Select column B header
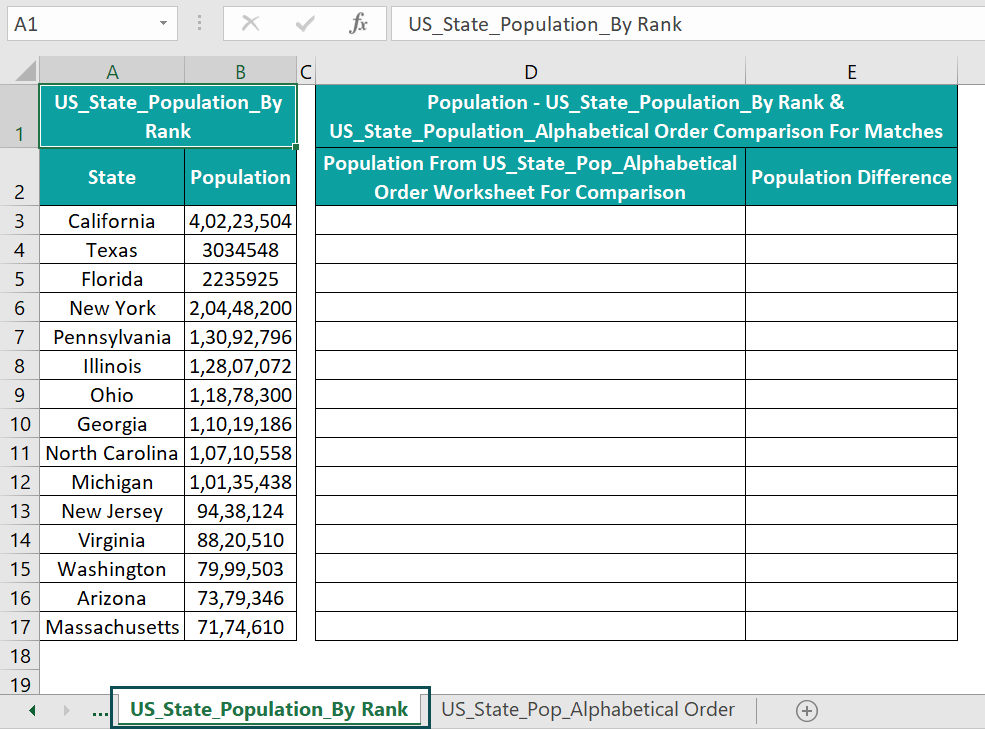Image resolution: width=985 pixels, height=729 pixels. pyautogui.click(x=240, y=71)
